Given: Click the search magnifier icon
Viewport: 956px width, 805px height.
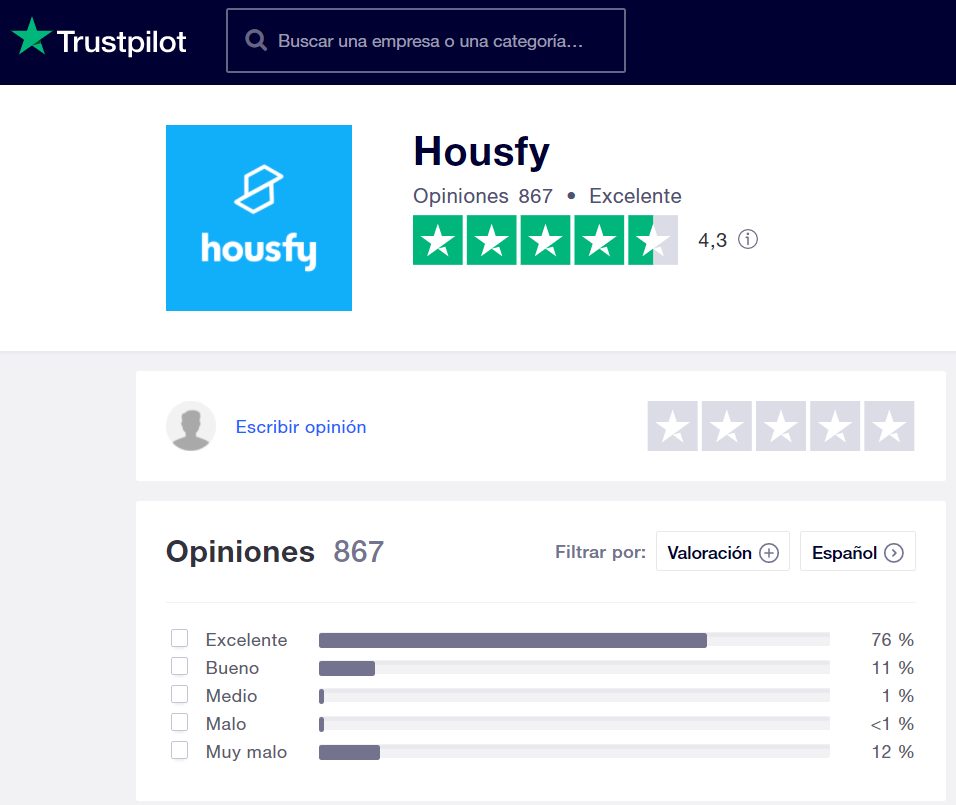Looking at the screenshot, I should click(x=256, y=41).
